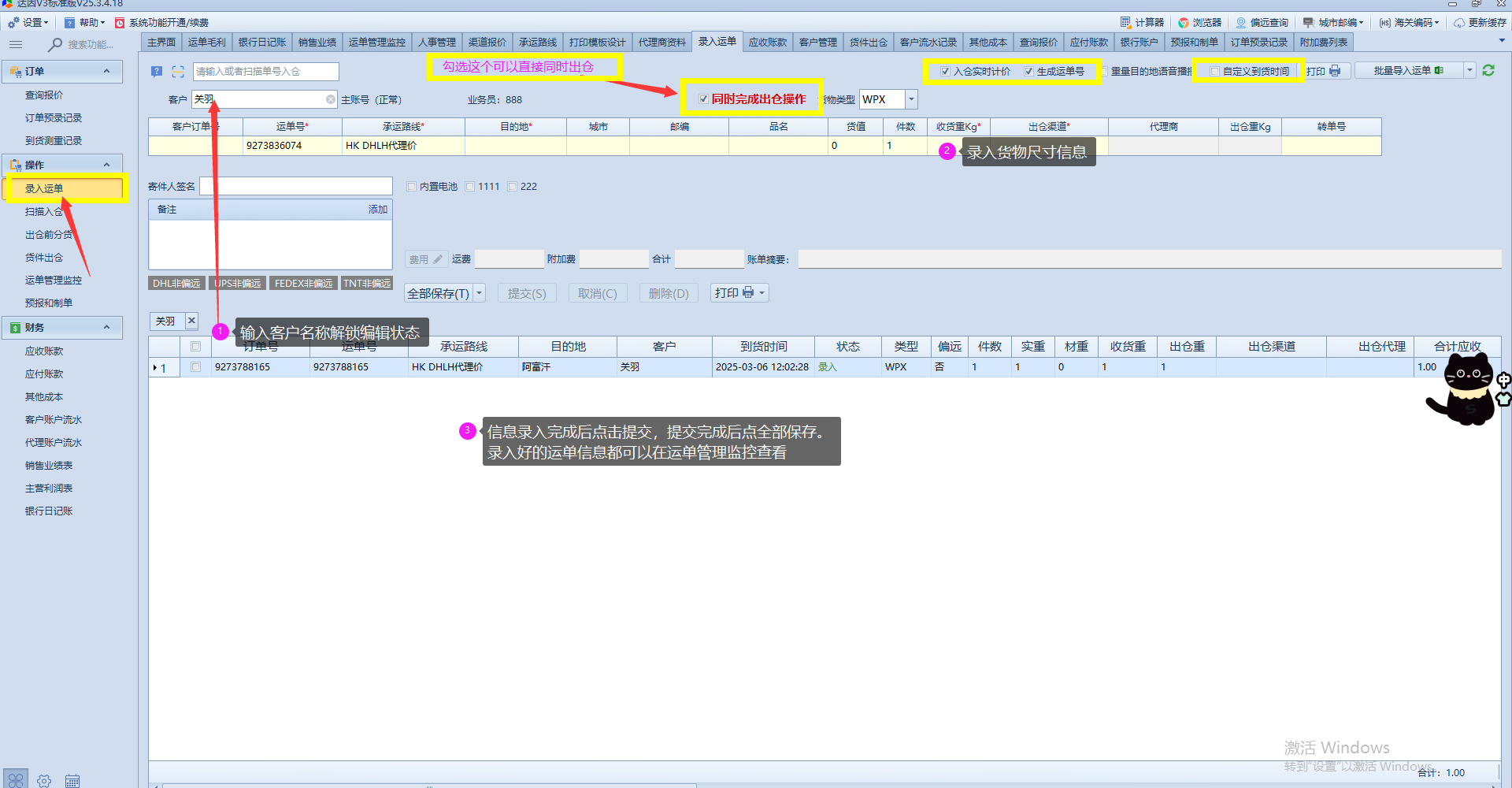Click the blue help question icon

point(157,72)
